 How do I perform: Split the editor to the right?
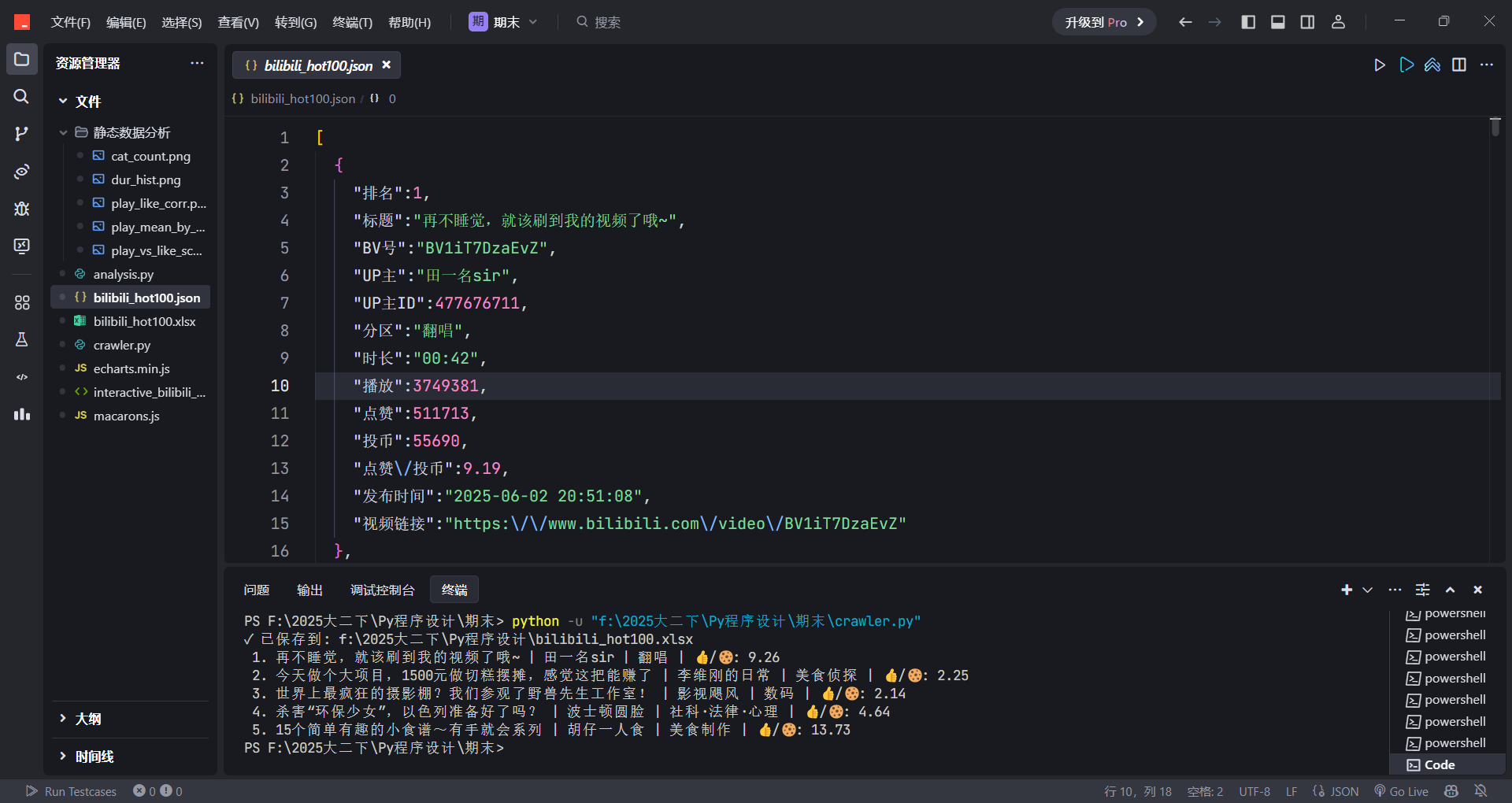click(1459, 65)
